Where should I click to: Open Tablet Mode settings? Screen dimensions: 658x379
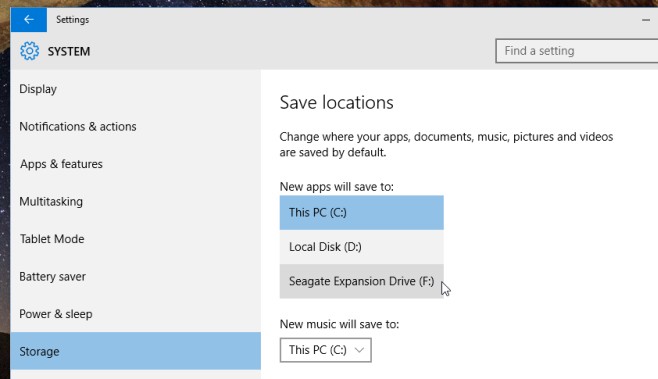pos(136,239)
